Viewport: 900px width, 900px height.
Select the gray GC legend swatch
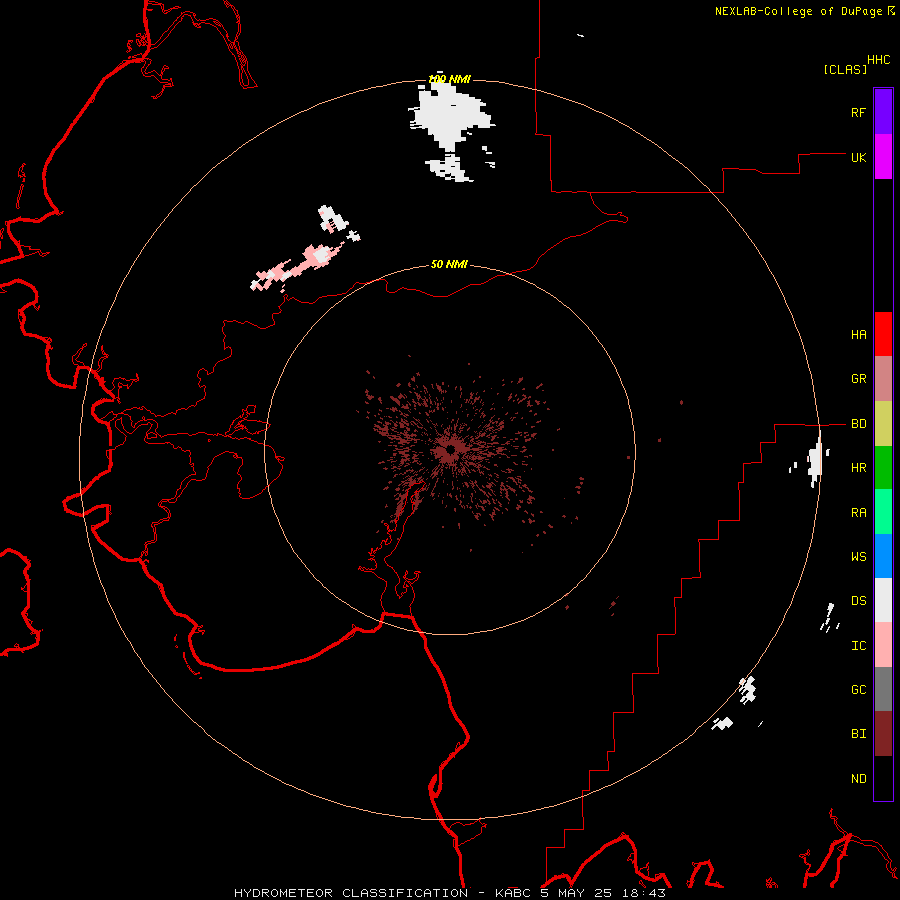(x=883, y=689)
